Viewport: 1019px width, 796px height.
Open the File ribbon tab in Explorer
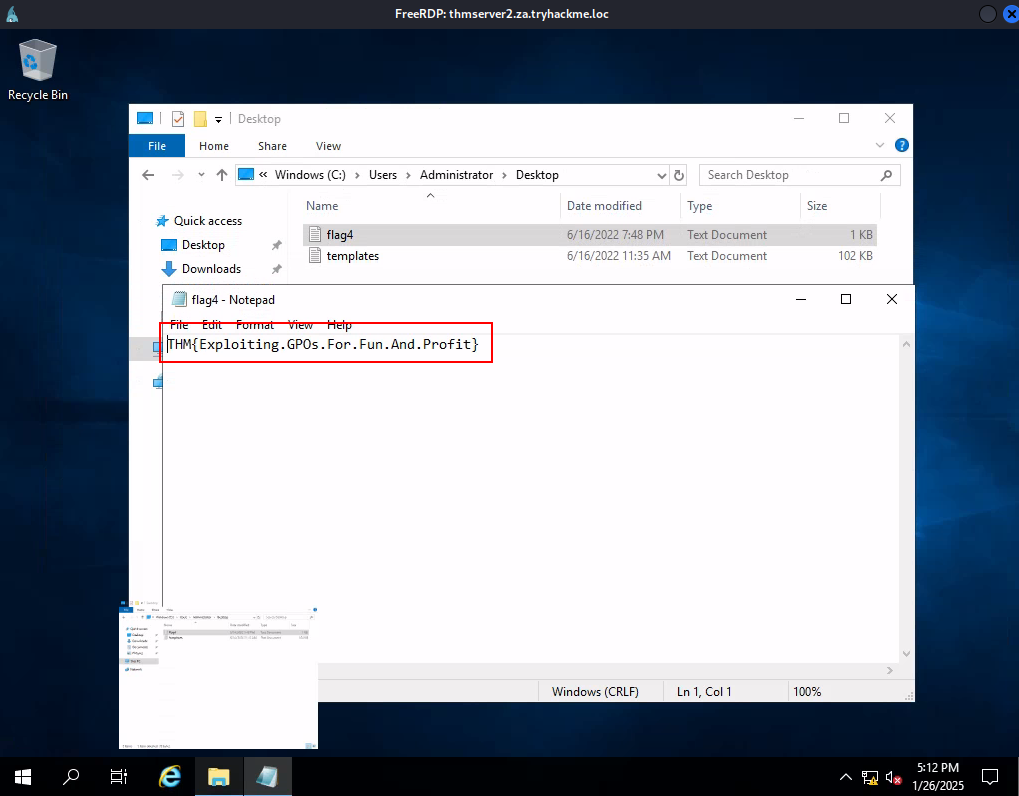157,146
